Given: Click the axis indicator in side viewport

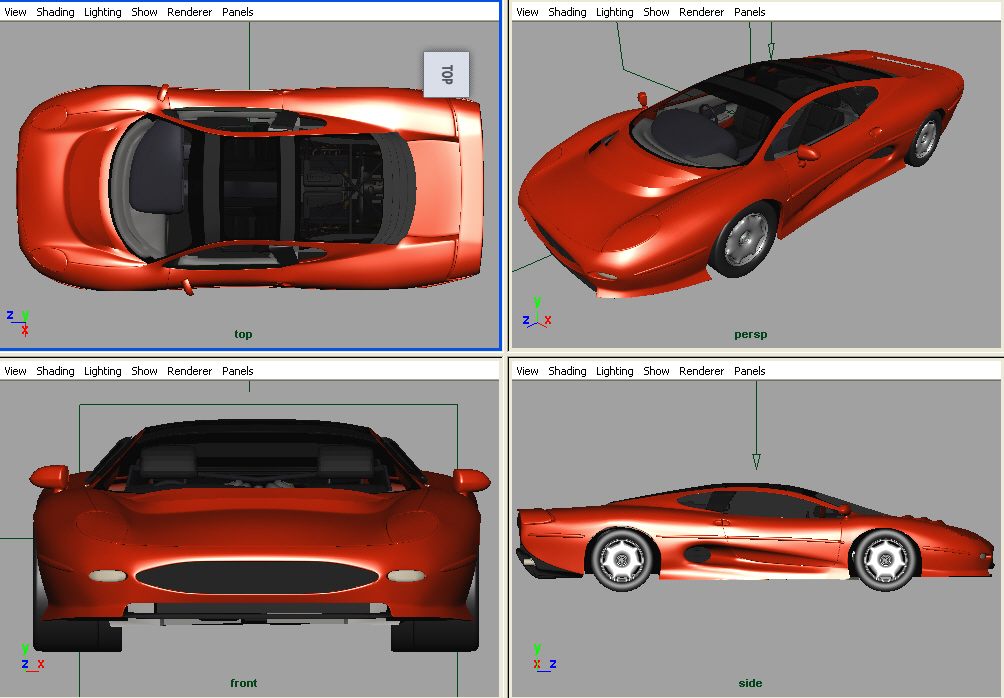Looking at the screenshot, I should (x=544, y=658).
